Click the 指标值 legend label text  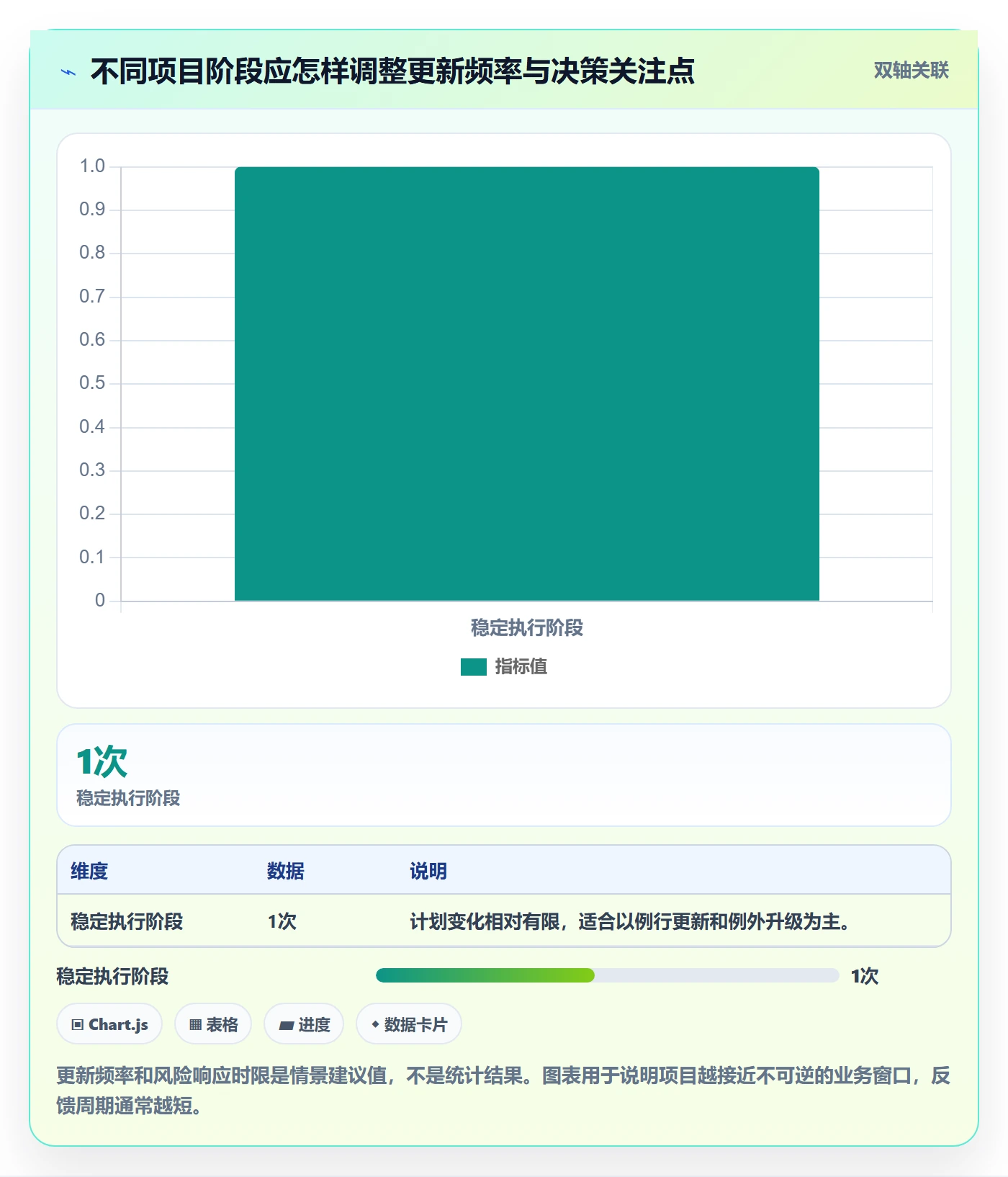(x=521, y=667)
